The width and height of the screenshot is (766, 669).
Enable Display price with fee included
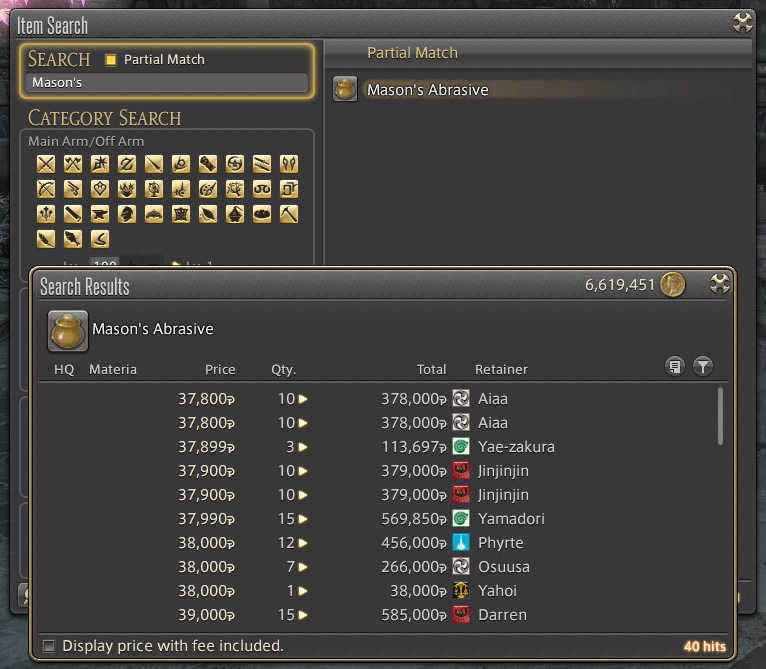[x=49, y=646]
